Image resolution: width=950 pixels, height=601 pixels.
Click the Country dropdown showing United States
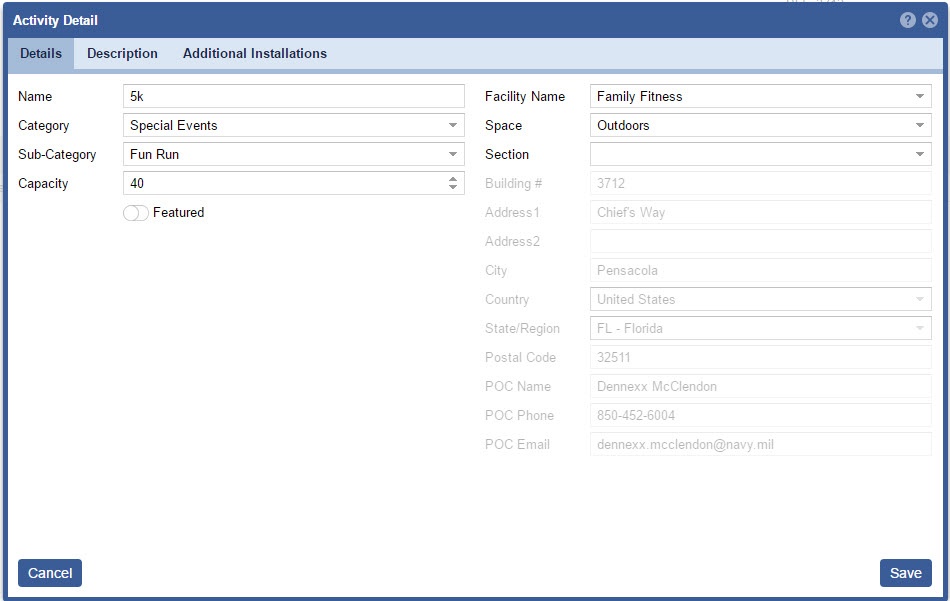coord(760,300)
